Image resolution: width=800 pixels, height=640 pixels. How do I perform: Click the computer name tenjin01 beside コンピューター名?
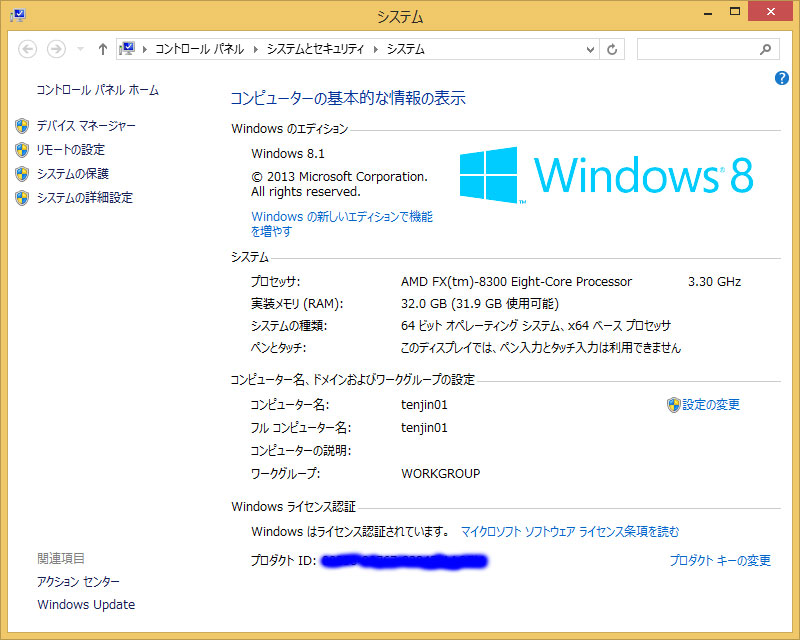point(424,405)
